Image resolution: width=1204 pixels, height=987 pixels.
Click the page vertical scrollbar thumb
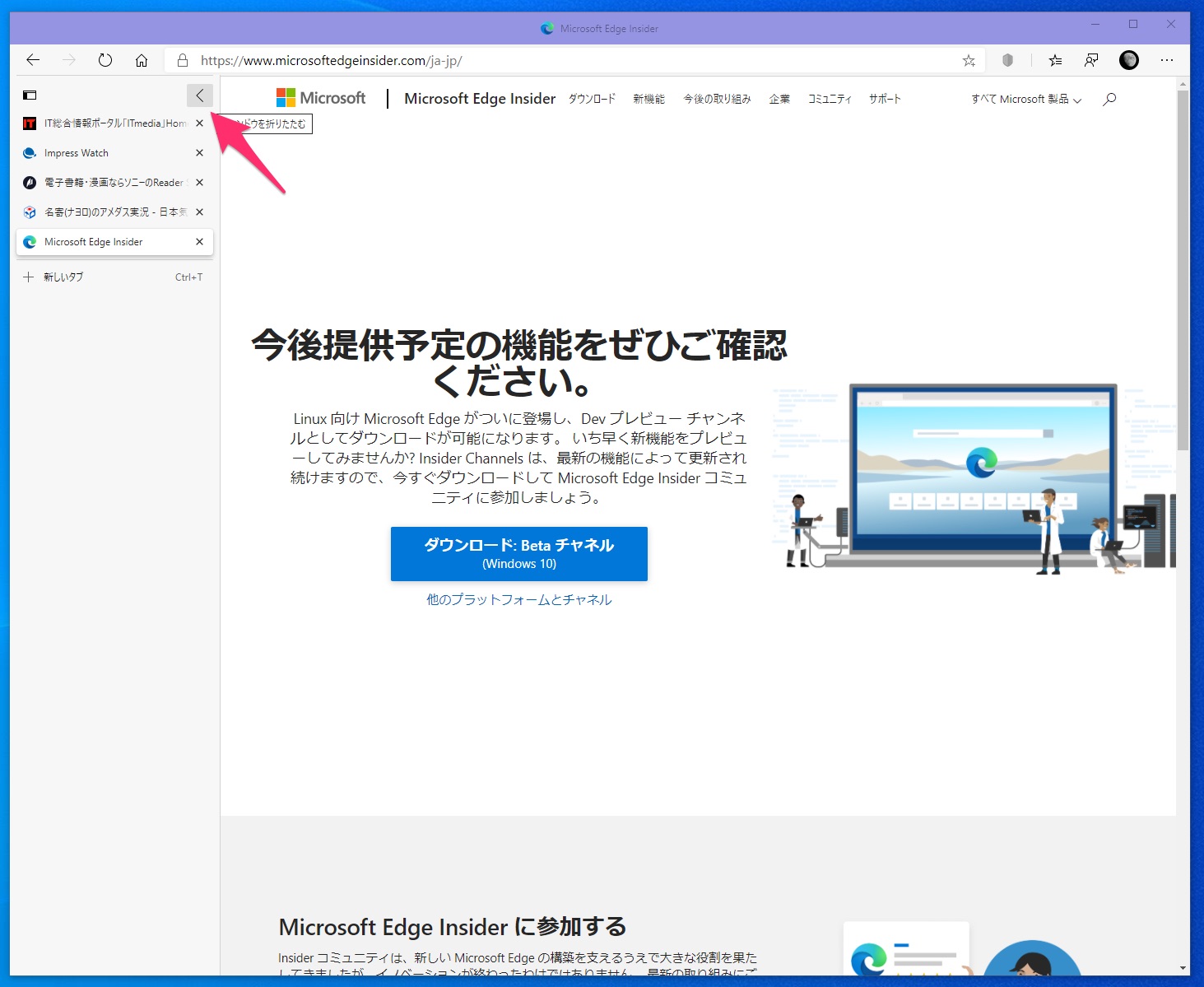pyautogui.click(x=1183, y=270)
